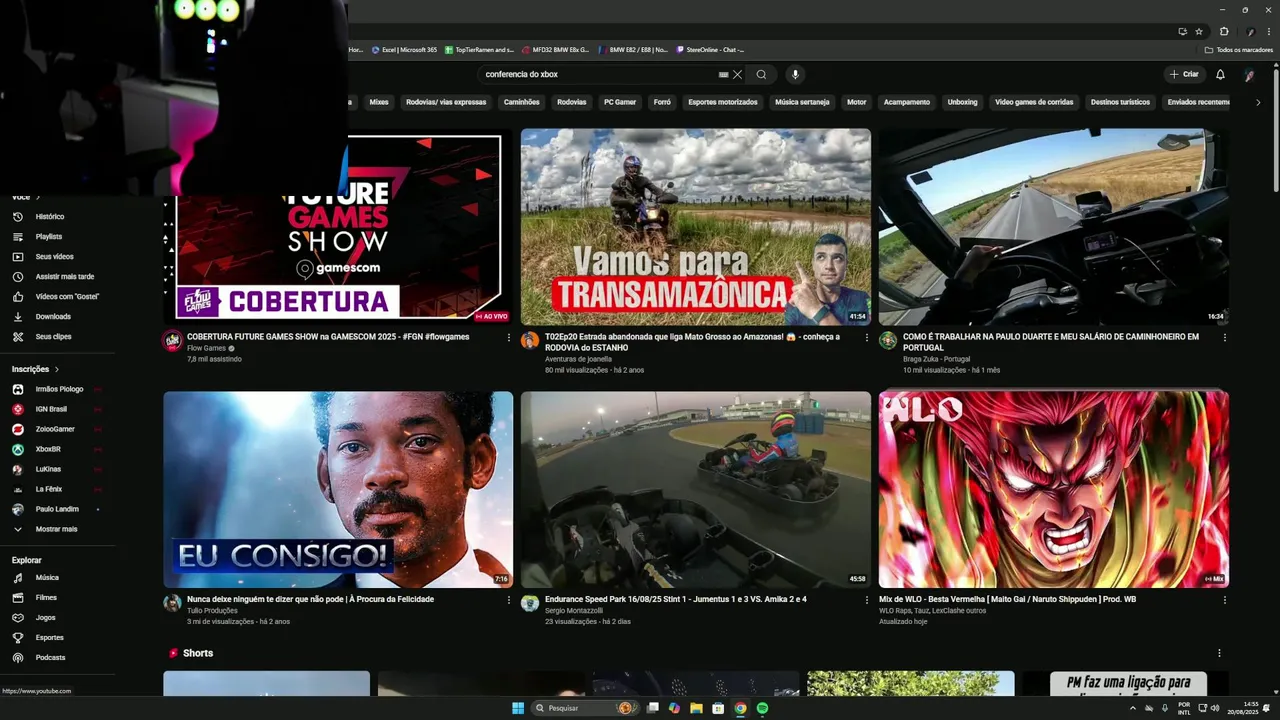Open the LuKinas subscription
1280x720 pixels.
48,469
